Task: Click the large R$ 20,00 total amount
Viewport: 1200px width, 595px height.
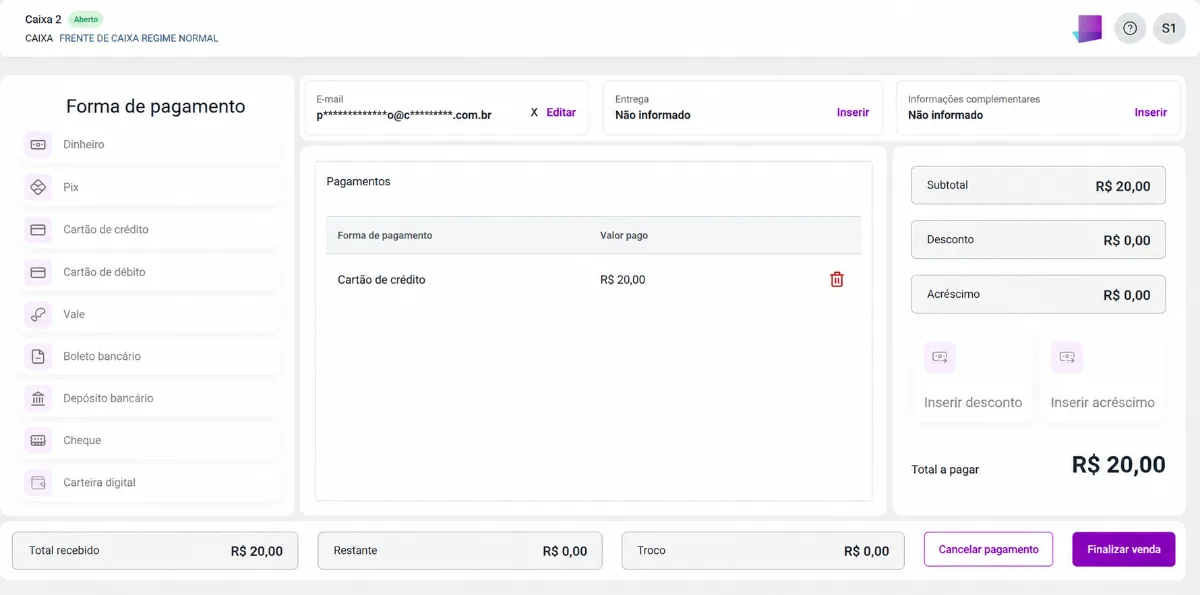Action: coord(1119,464)
